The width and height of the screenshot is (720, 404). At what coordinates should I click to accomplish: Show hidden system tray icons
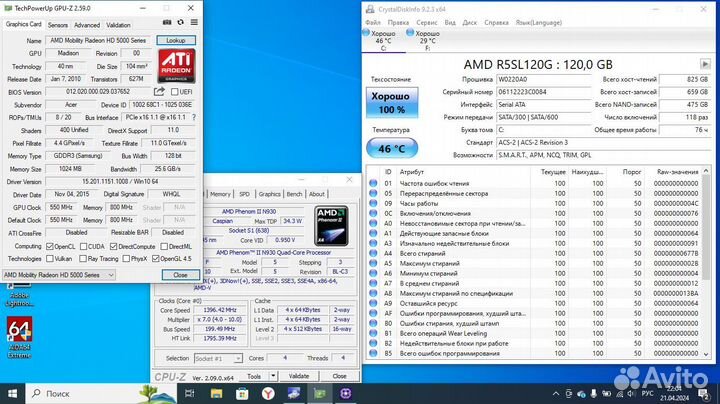tap(556, 394)
